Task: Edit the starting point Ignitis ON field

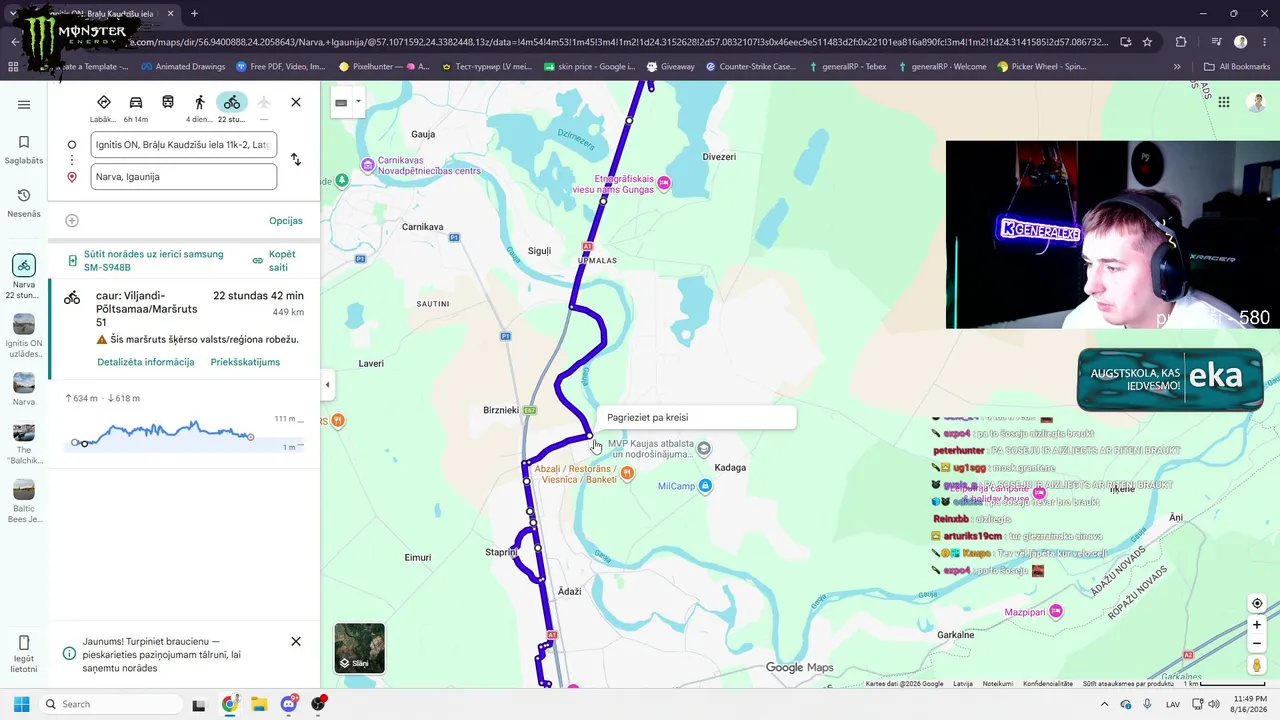Action: (x=184, y=145)
